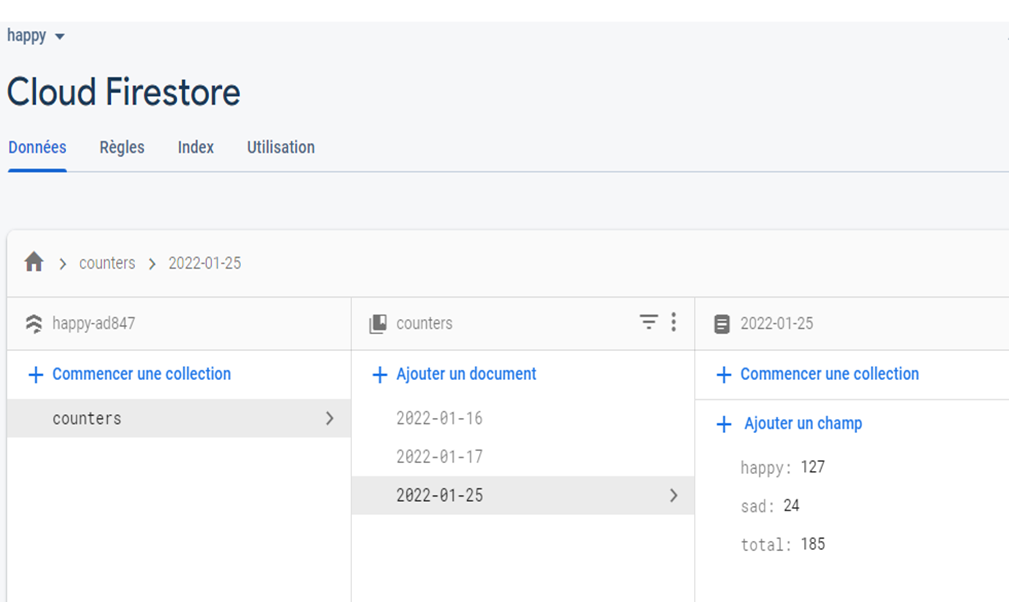Screen dimensions: 1009x602
Task: Switch to the Règles tab
Action: coord(122,147)
